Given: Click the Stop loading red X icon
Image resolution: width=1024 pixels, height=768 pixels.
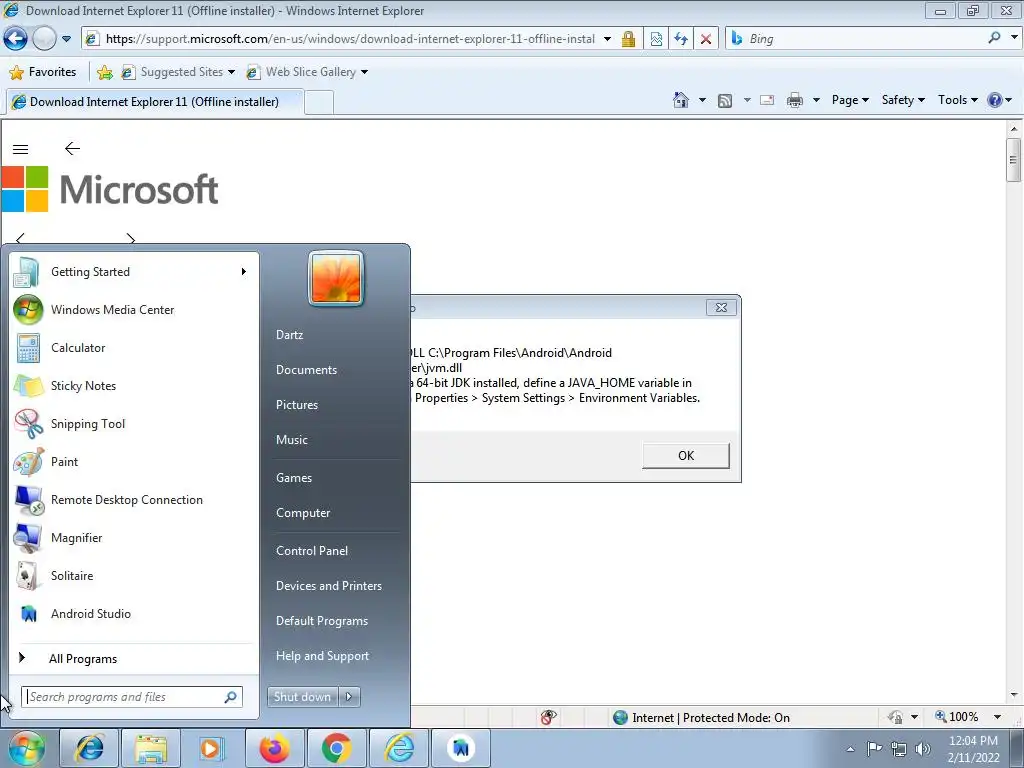Looking at the screenshot, I should (x=706, y=39).
